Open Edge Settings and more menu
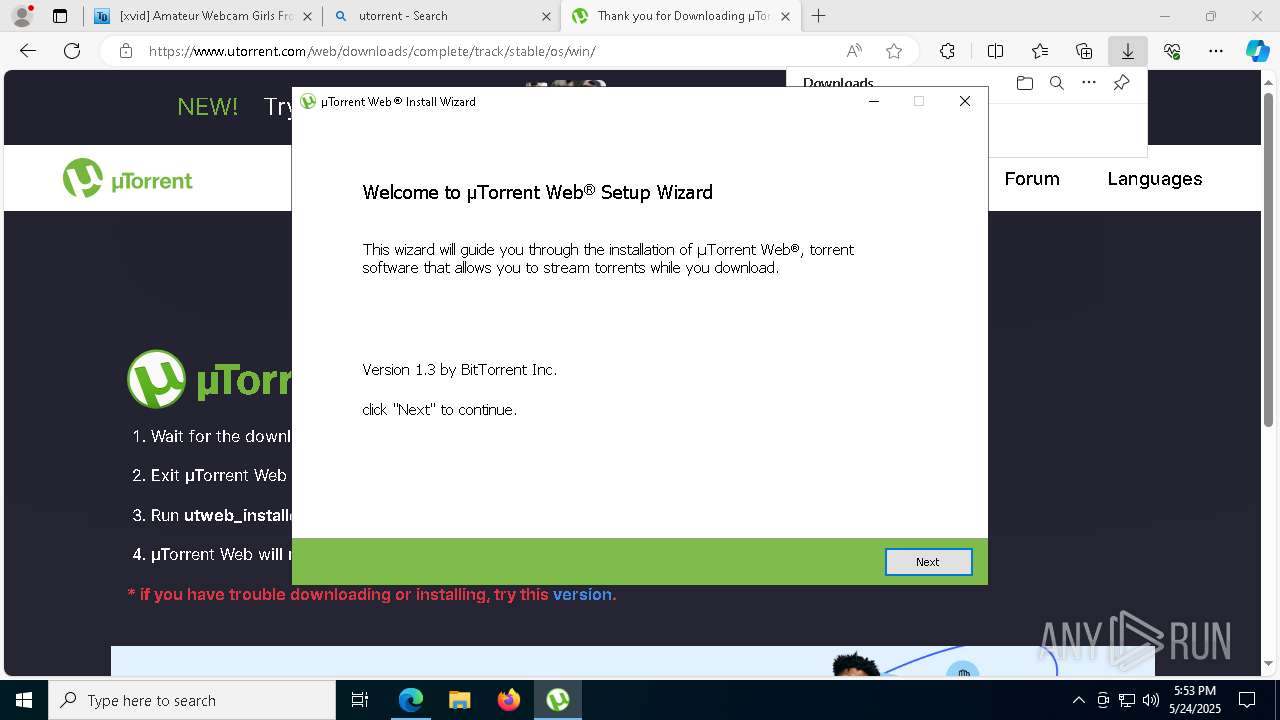Screen dimensions: 1280x720 1216,51
